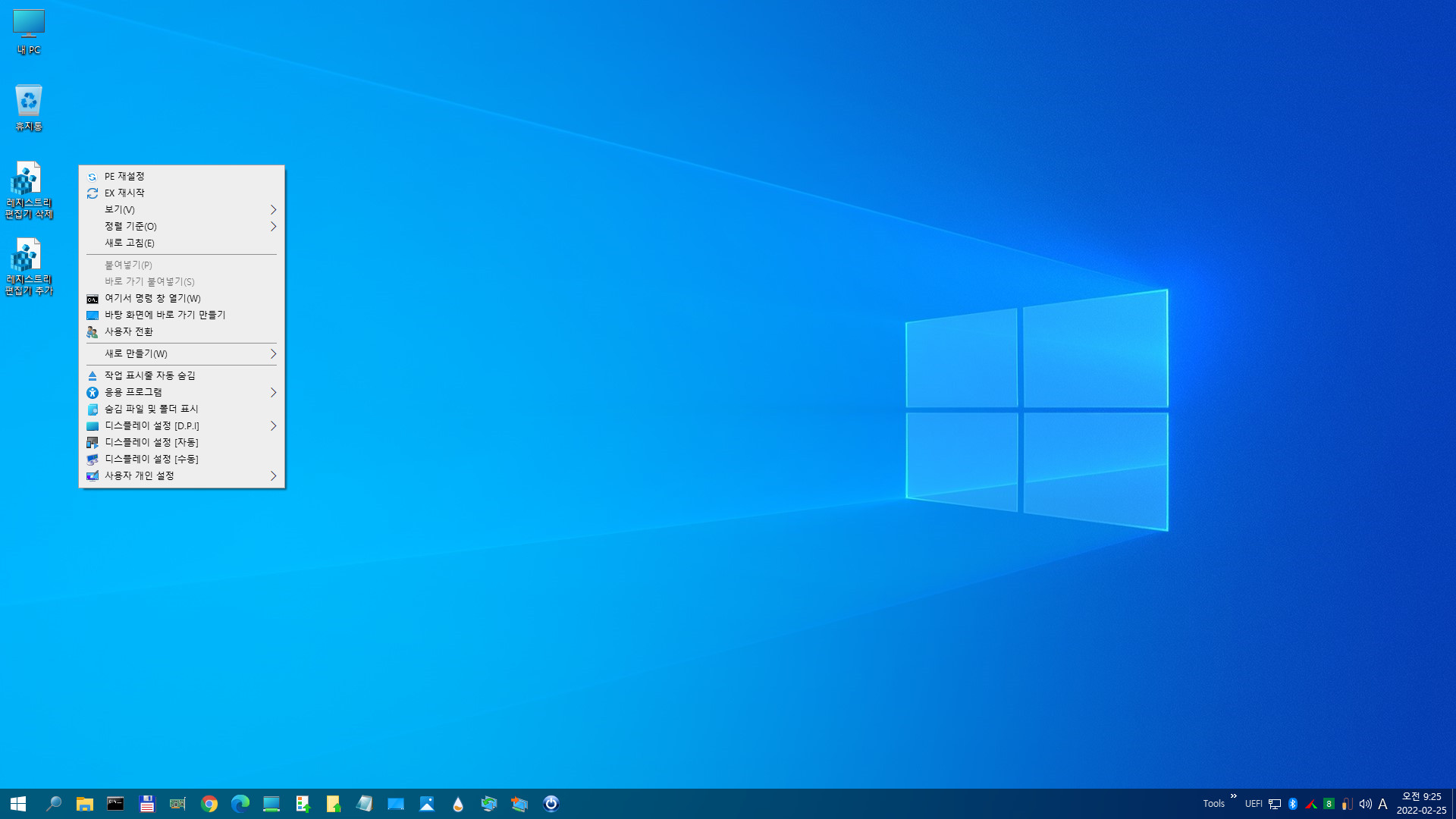Click the Bluetooth tray icon

1293,804
